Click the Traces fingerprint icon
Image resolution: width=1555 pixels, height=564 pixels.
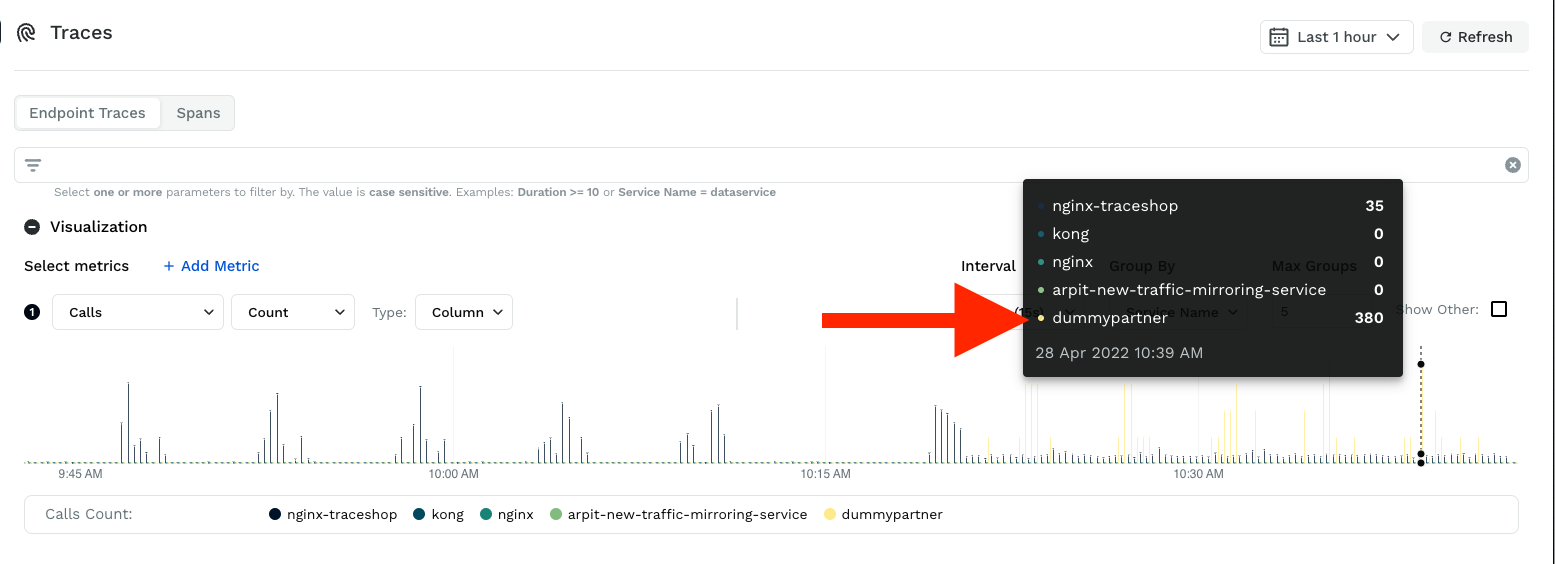26,33
